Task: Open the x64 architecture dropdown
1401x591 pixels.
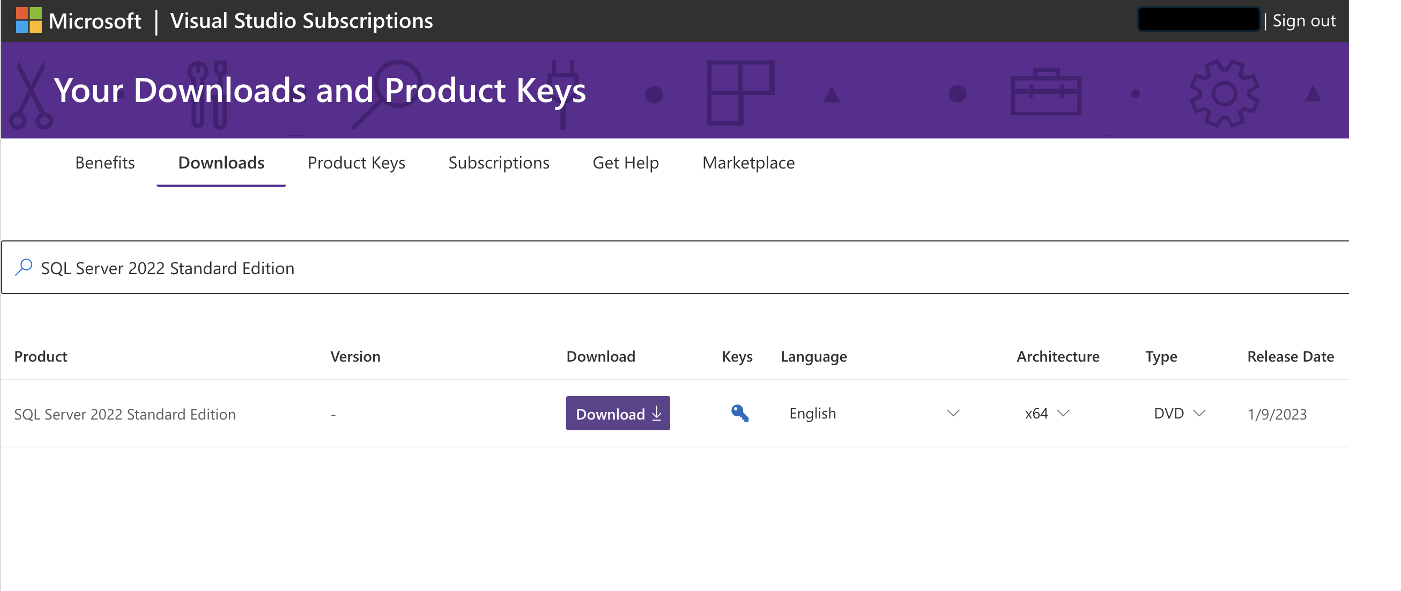Action: (1047, 413)
